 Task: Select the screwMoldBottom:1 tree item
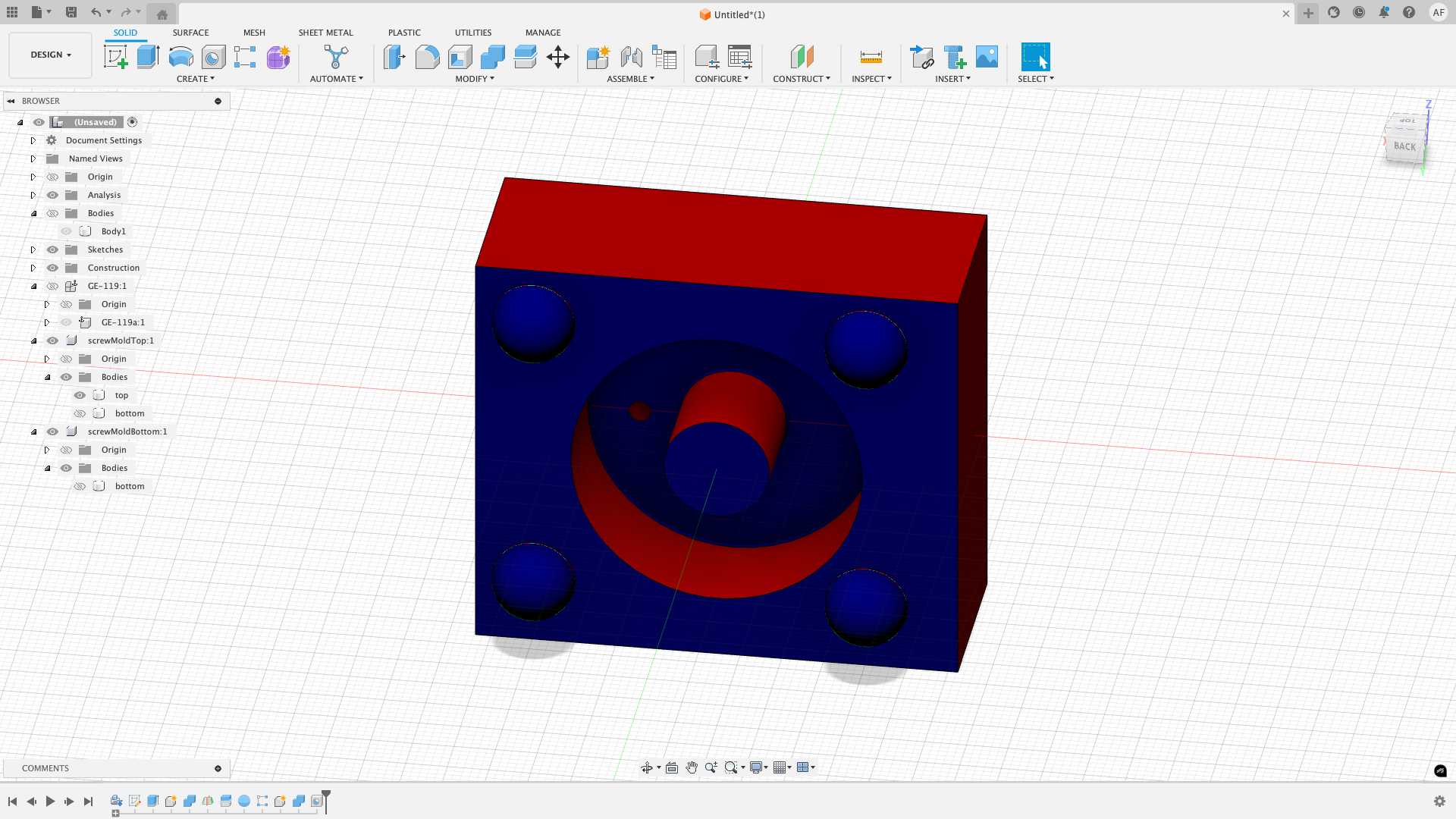[x=127, y=431]
